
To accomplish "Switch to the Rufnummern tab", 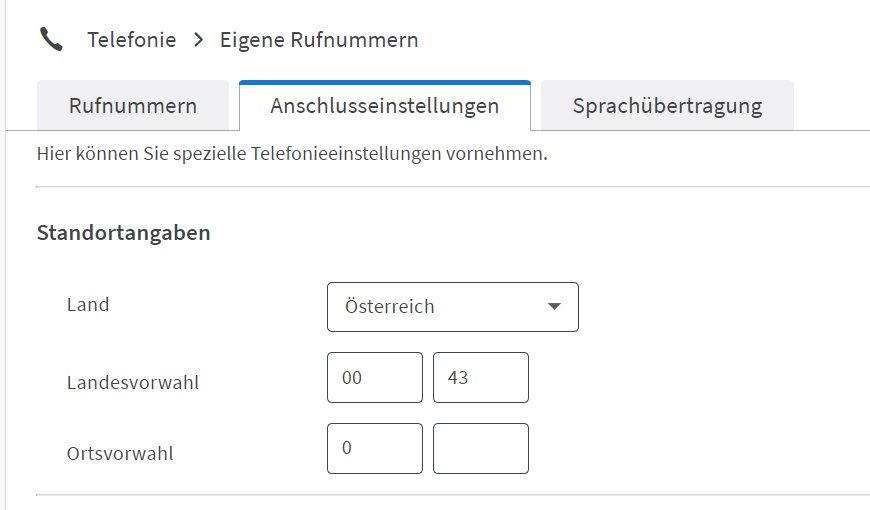I will coord(133,106).
